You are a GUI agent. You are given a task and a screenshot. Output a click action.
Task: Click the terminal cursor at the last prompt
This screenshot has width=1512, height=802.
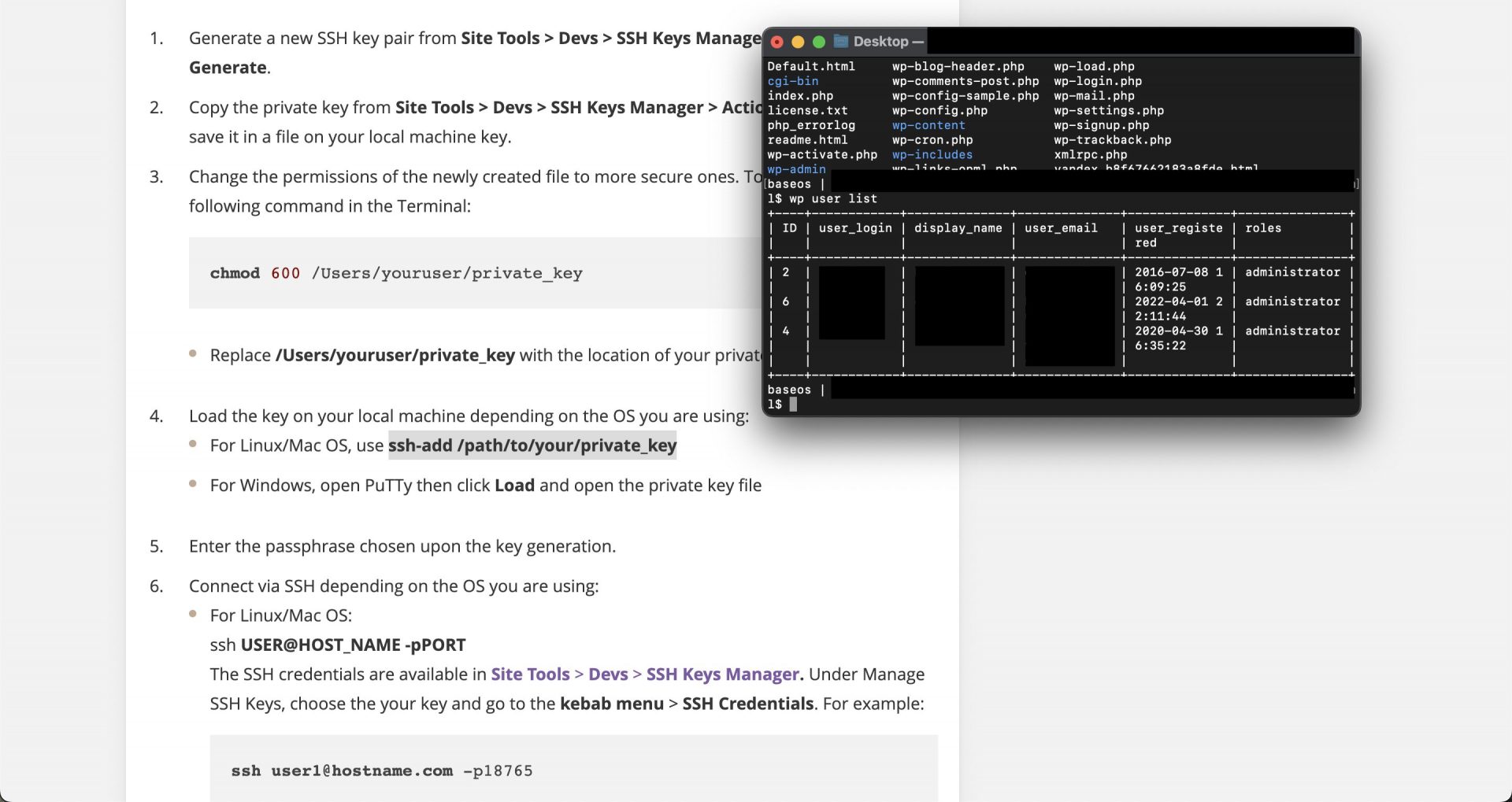[x=793, y=404]
